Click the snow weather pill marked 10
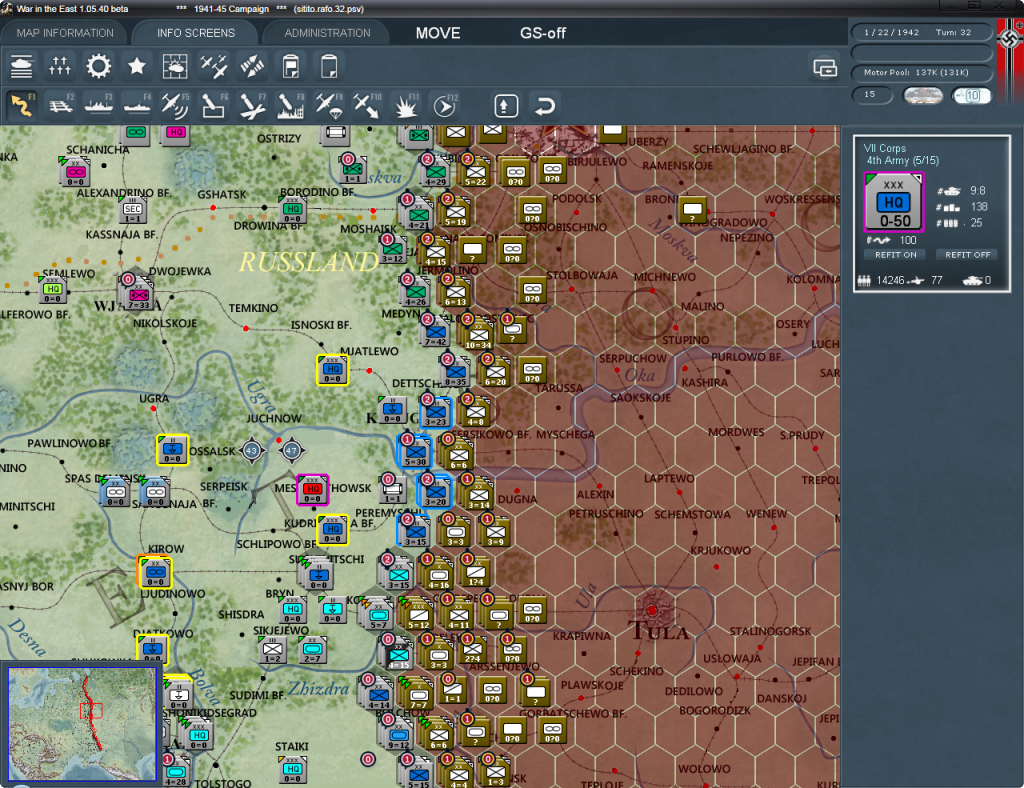This screenshot has width=1024, height=788. click(971, 96)
